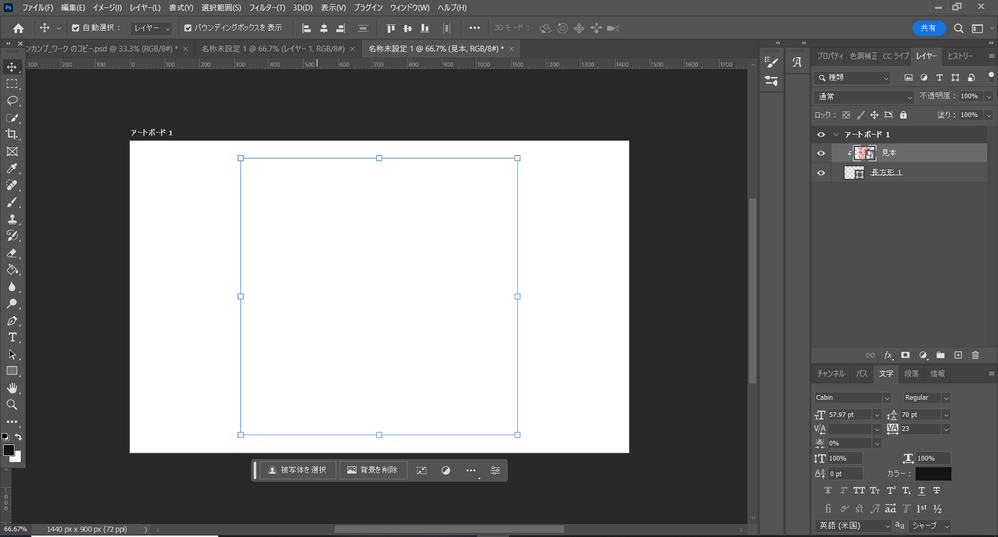Viewport: 998px width, 537px height.
Task: Select the Lasso tool
Action: pyautogui.click(x=12, y=101)
